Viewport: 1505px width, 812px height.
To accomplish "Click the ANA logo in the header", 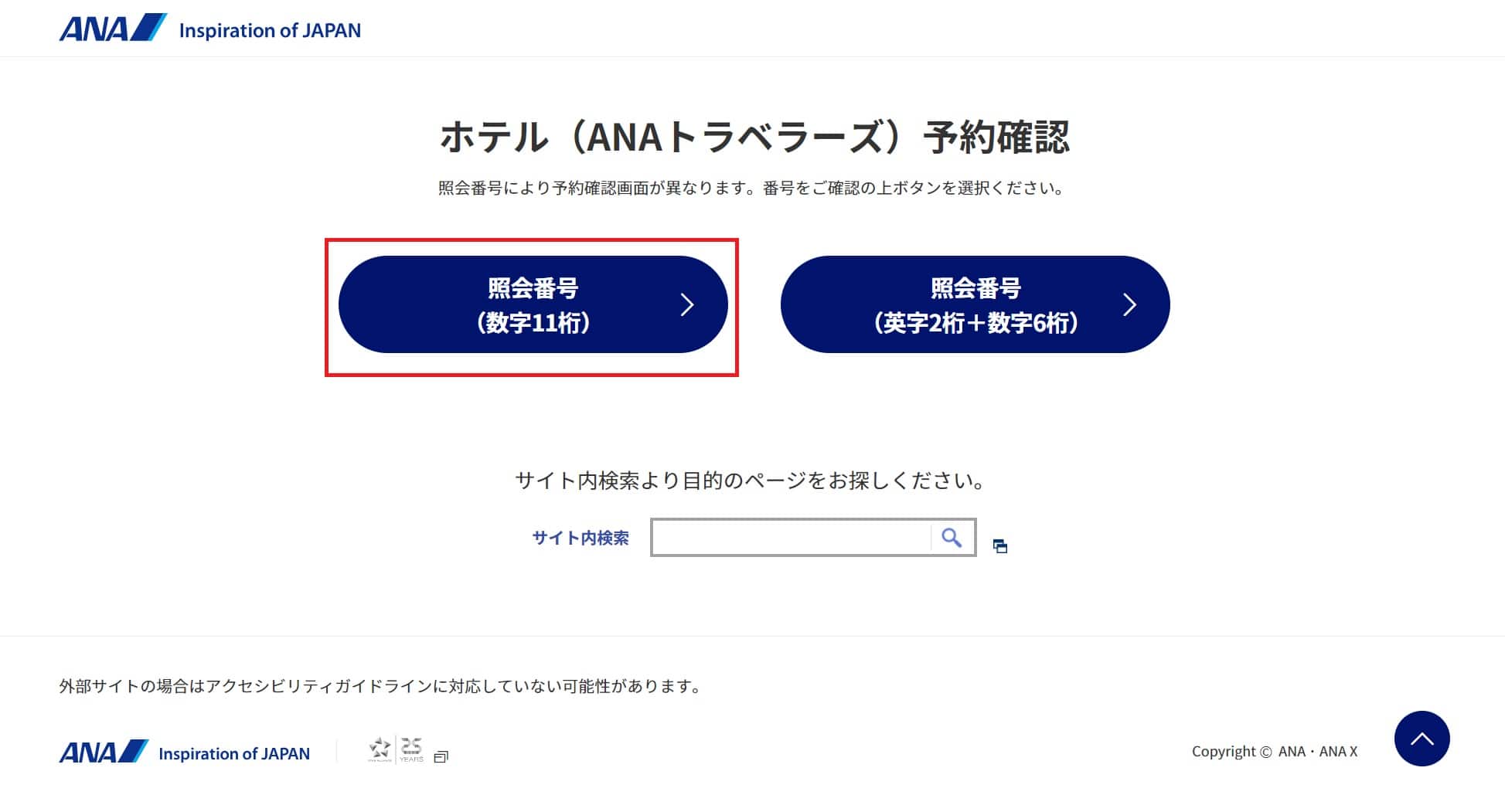I will 112,29.
